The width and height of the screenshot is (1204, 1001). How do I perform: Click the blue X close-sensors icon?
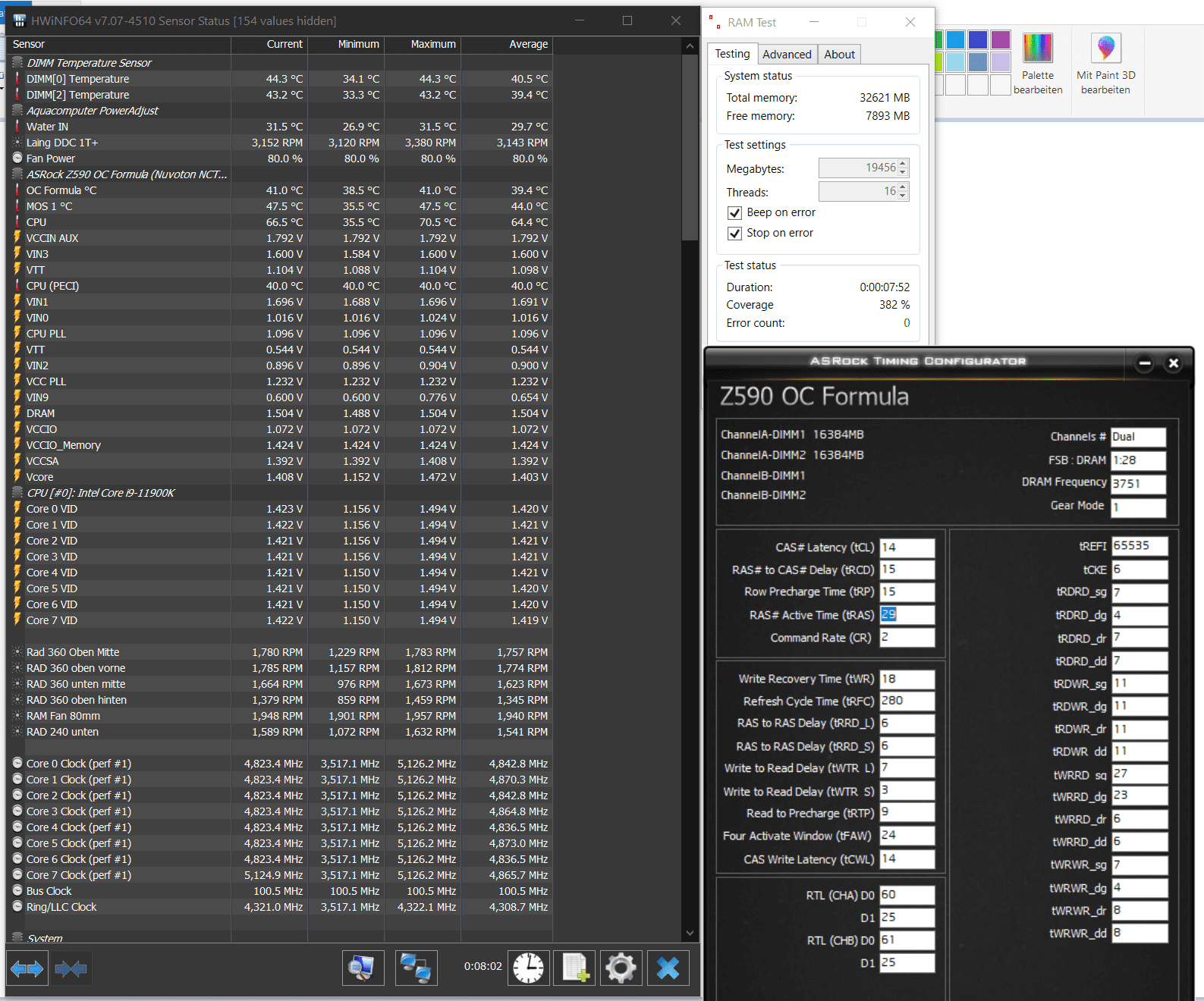tap(668, 968)
